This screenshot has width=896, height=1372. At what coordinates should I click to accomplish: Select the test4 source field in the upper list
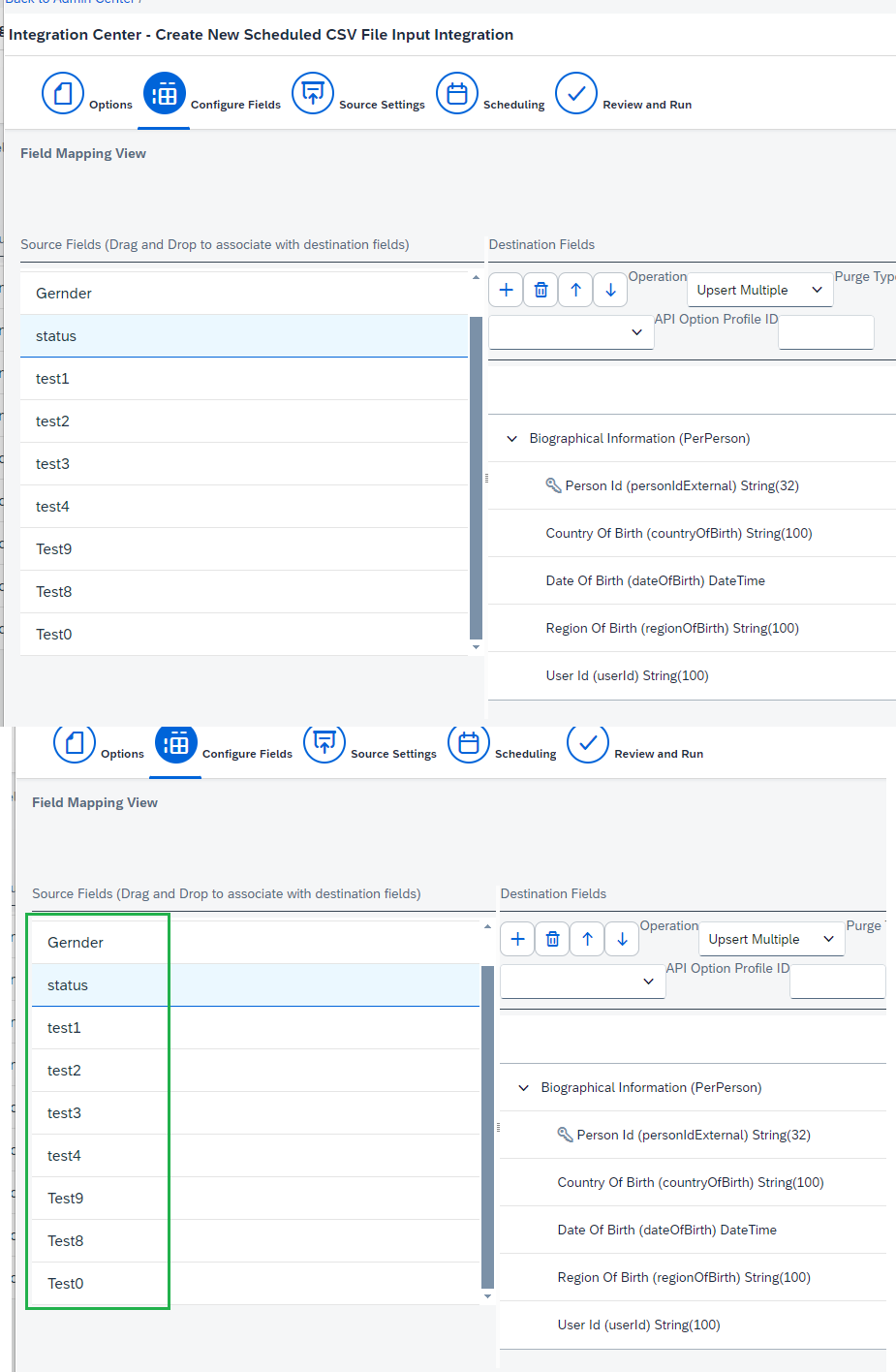[244, 507]
